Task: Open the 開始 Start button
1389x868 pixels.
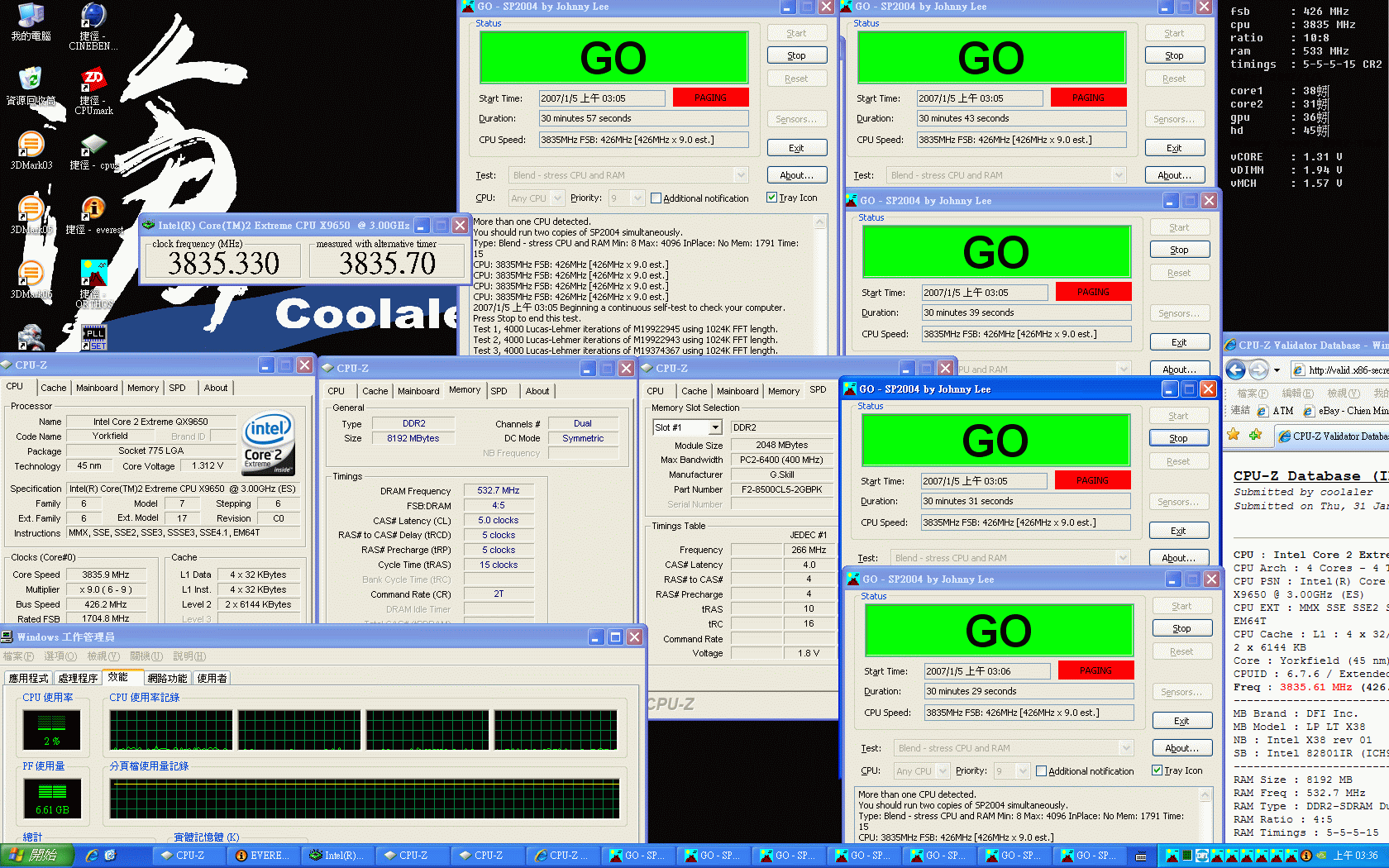Action: click(x=36, y=856)
